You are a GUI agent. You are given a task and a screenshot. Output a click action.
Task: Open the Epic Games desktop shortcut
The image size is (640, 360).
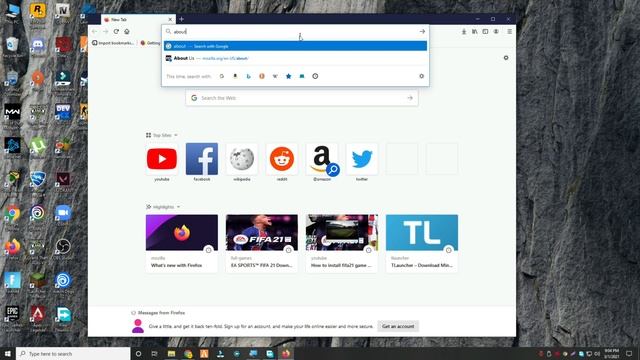coord(12,315)
